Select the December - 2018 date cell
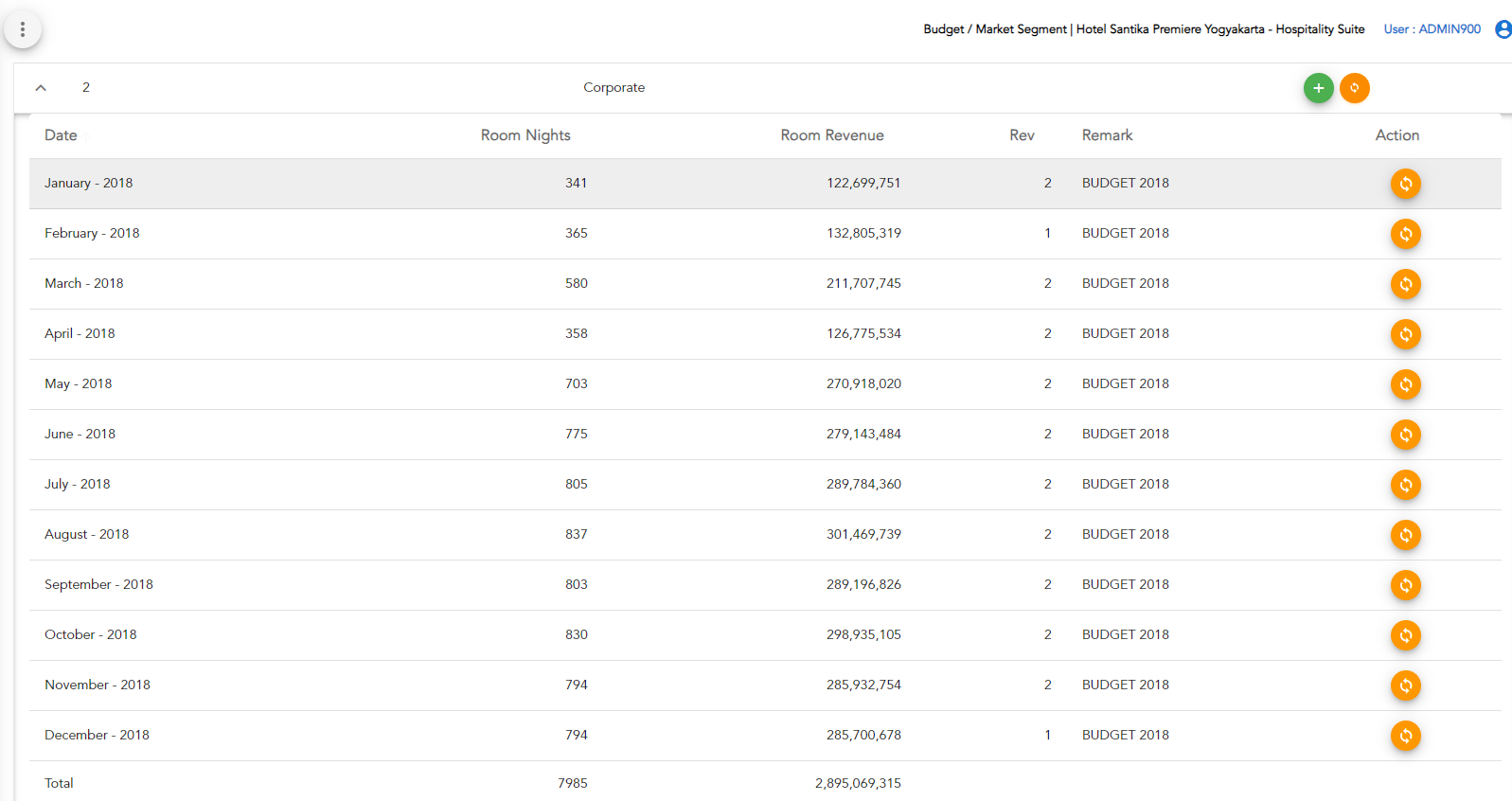Viewport: 1512px width, 801px height. pos(97,735)
